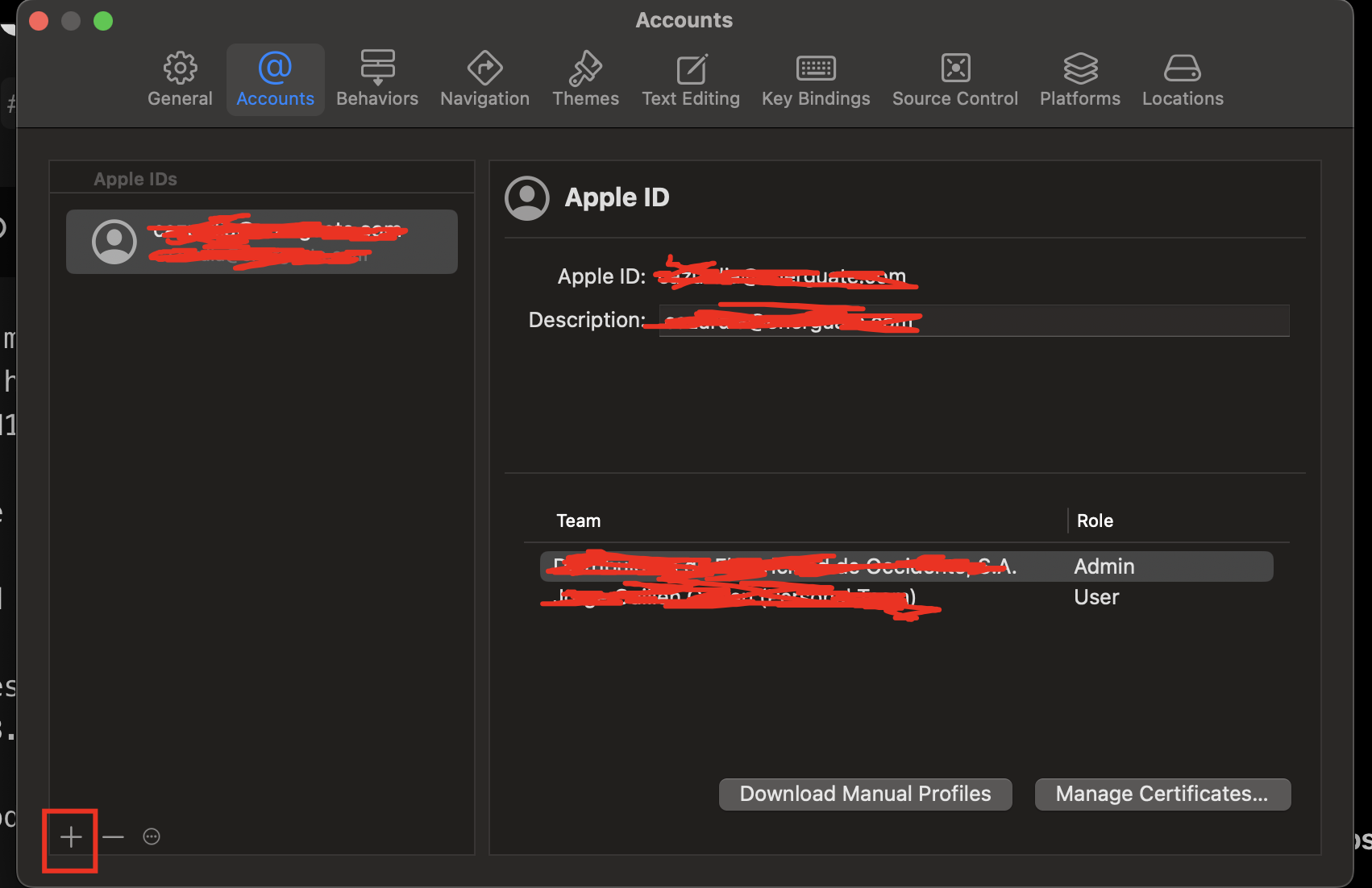Click the Team column header
This screenshot has height=888, width=1372.
(579, 521)
